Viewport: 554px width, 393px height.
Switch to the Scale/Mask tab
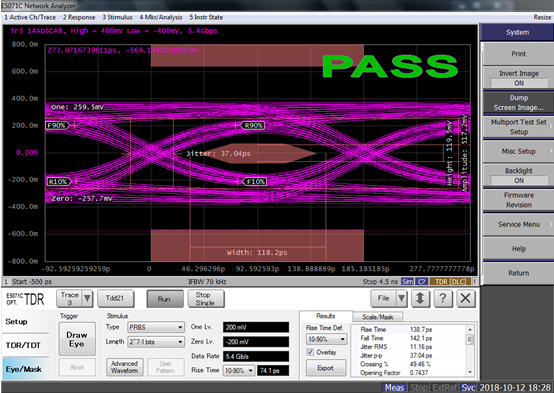pyautogui.click(x=378, y=317)
